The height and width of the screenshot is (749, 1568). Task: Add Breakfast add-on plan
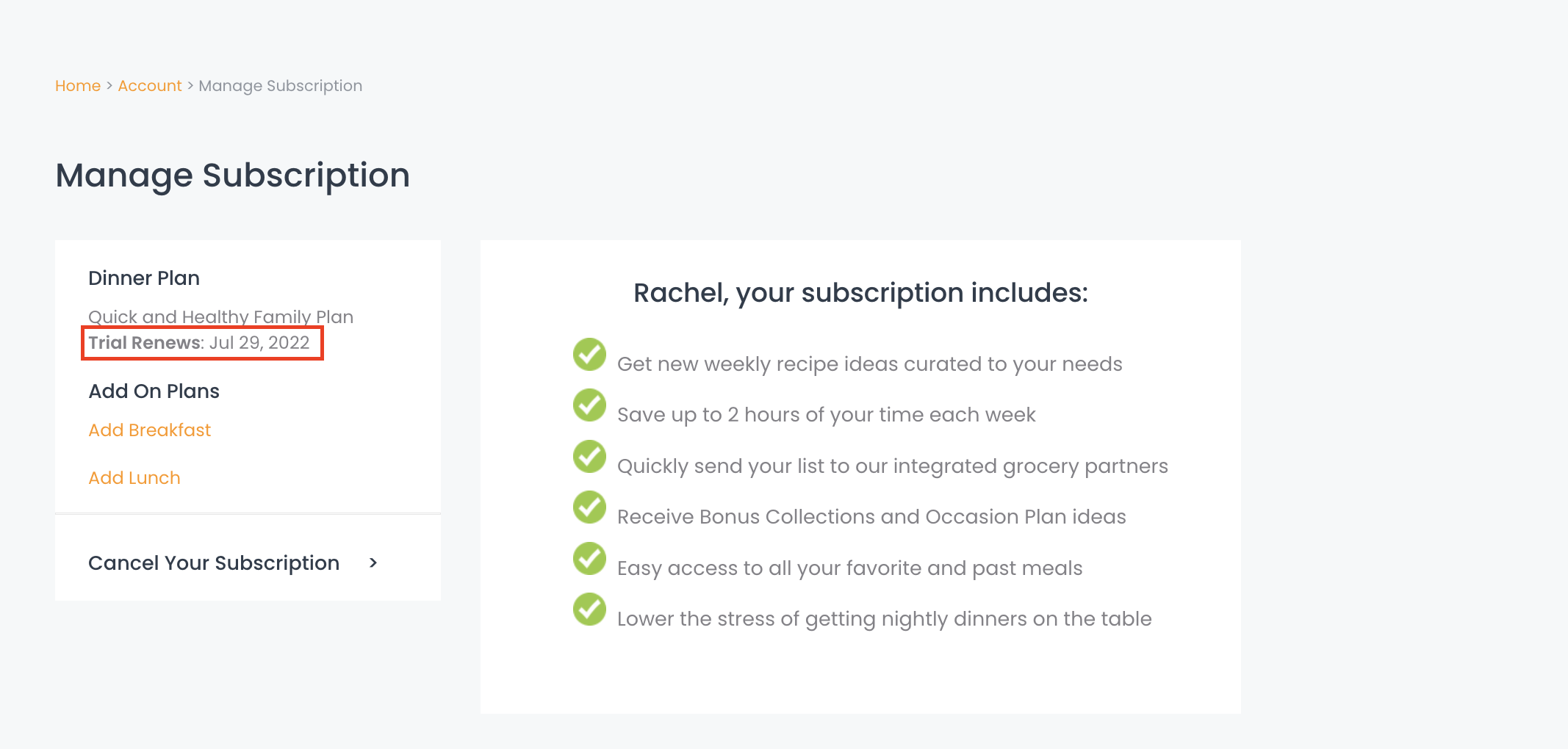point(150,430)
